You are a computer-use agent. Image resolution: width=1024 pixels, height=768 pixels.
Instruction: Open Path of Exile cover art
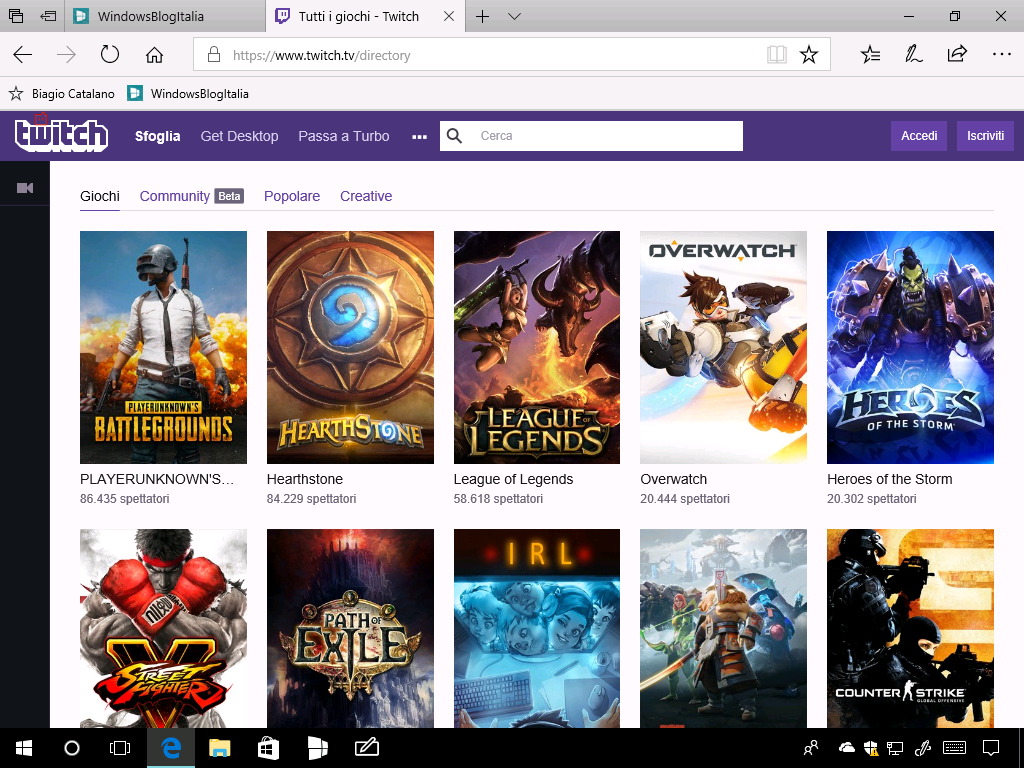click(x=350, y=628)
